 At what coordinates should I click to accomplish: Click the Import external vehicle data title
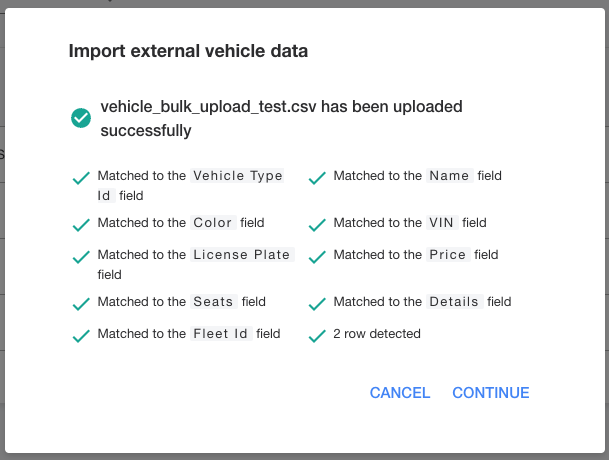coord(188,51)
